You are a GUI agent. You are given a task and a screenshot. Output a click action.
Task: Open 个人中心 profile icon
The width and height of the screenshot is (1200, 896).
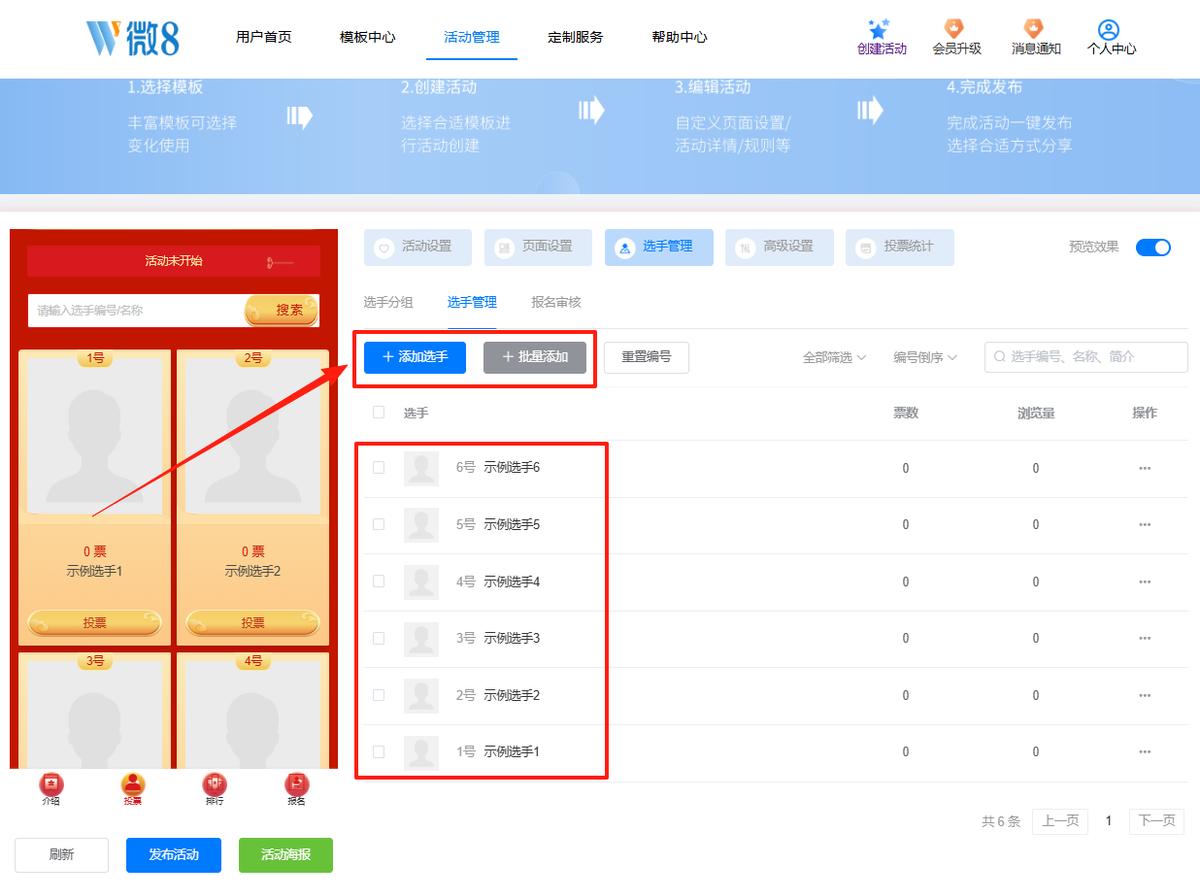(x=1108, y=29)
